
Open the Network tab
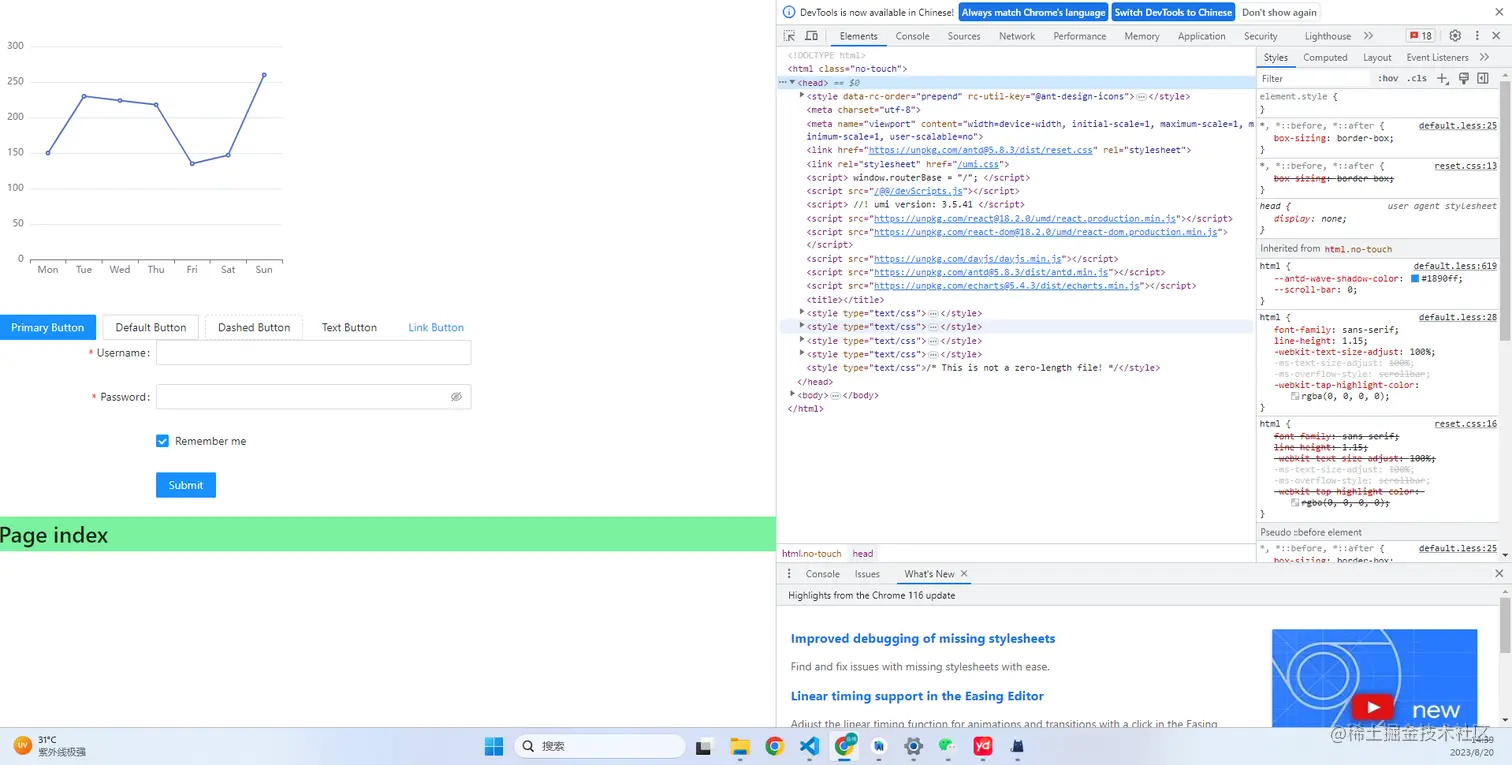point(1017,36)
